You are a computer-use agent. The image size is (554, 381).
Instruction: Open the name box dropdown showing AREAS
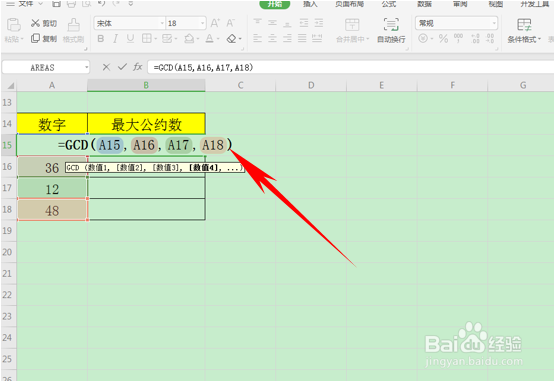(86, 67)
